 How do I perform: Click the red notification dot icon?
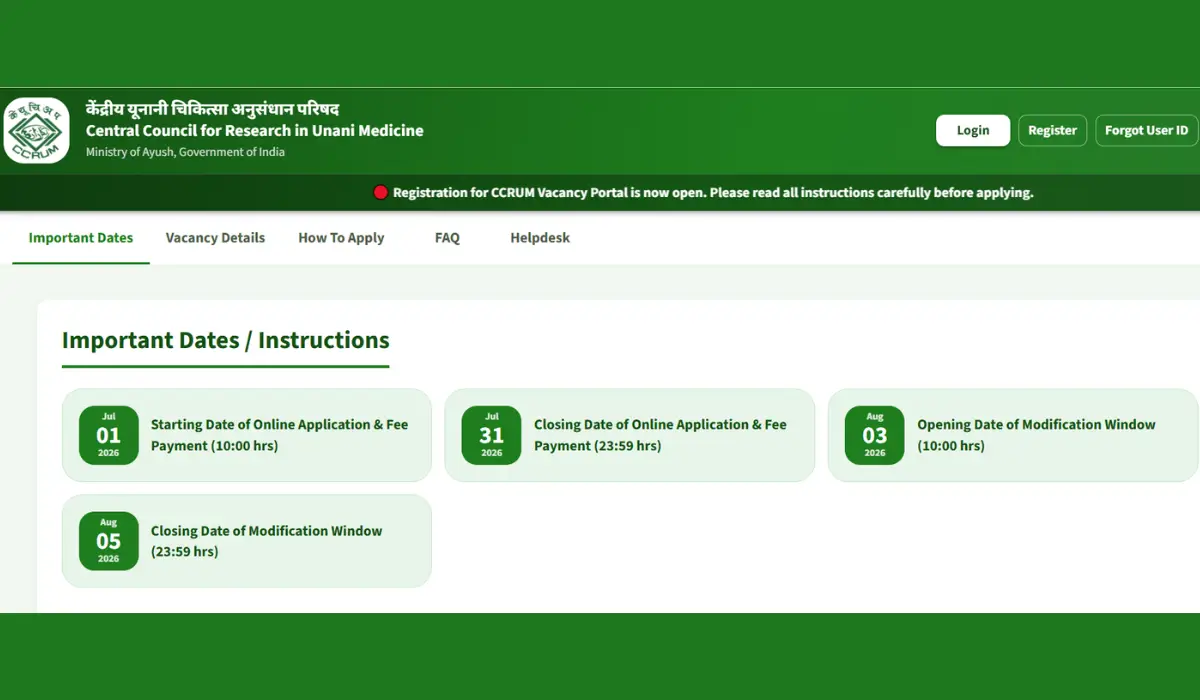[380, 193]
